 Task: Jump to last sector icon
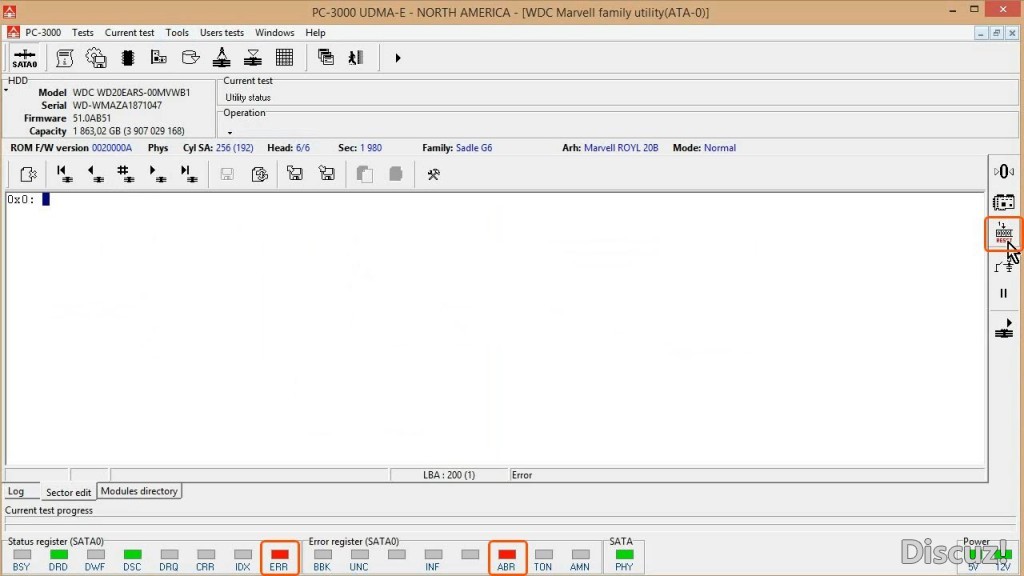pos(189,174)
